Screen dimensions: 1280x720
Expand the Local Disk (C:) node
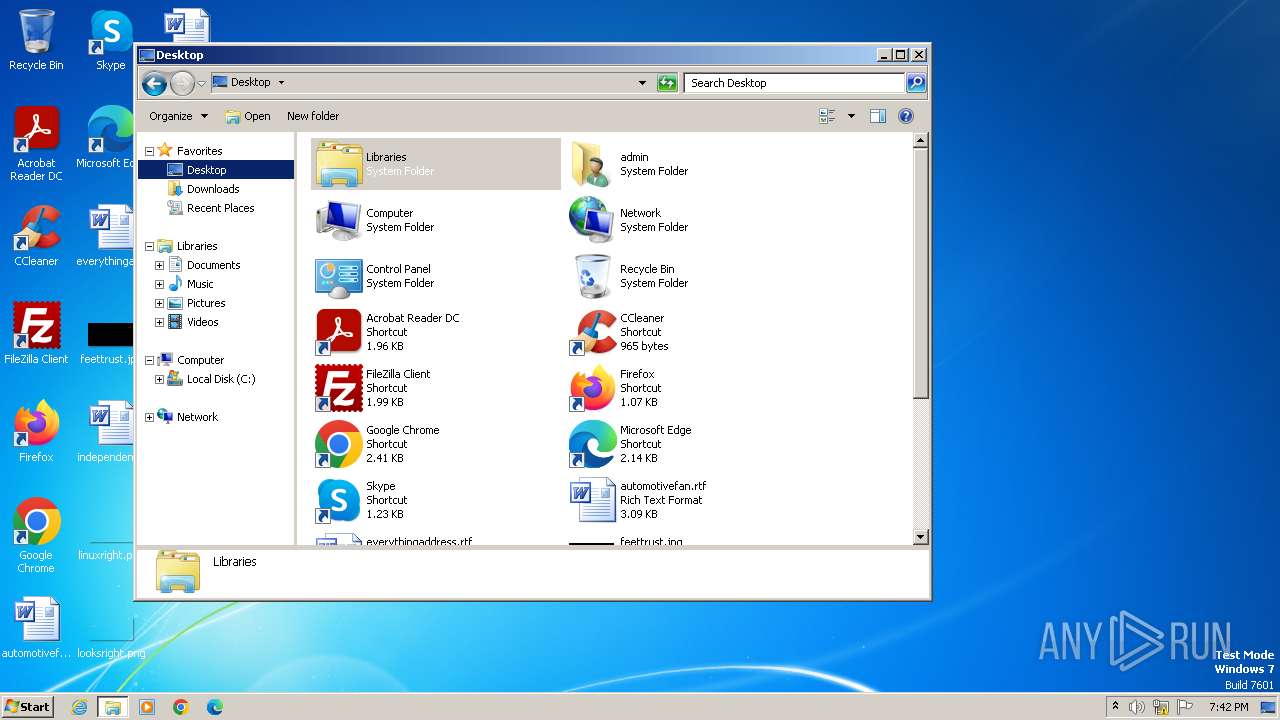159,379
